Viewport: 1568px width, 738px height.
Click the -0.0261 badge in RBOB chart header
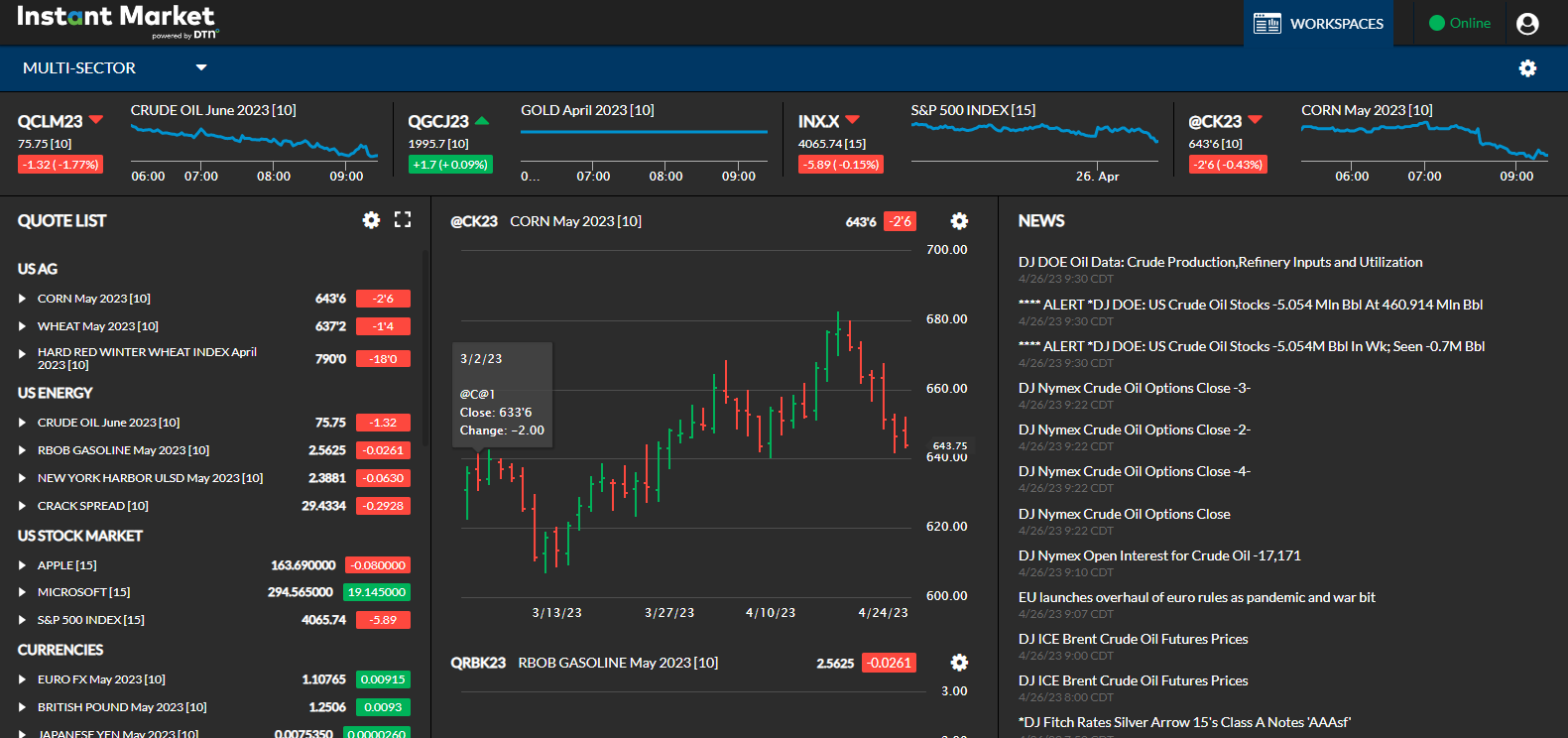point(889,663)
